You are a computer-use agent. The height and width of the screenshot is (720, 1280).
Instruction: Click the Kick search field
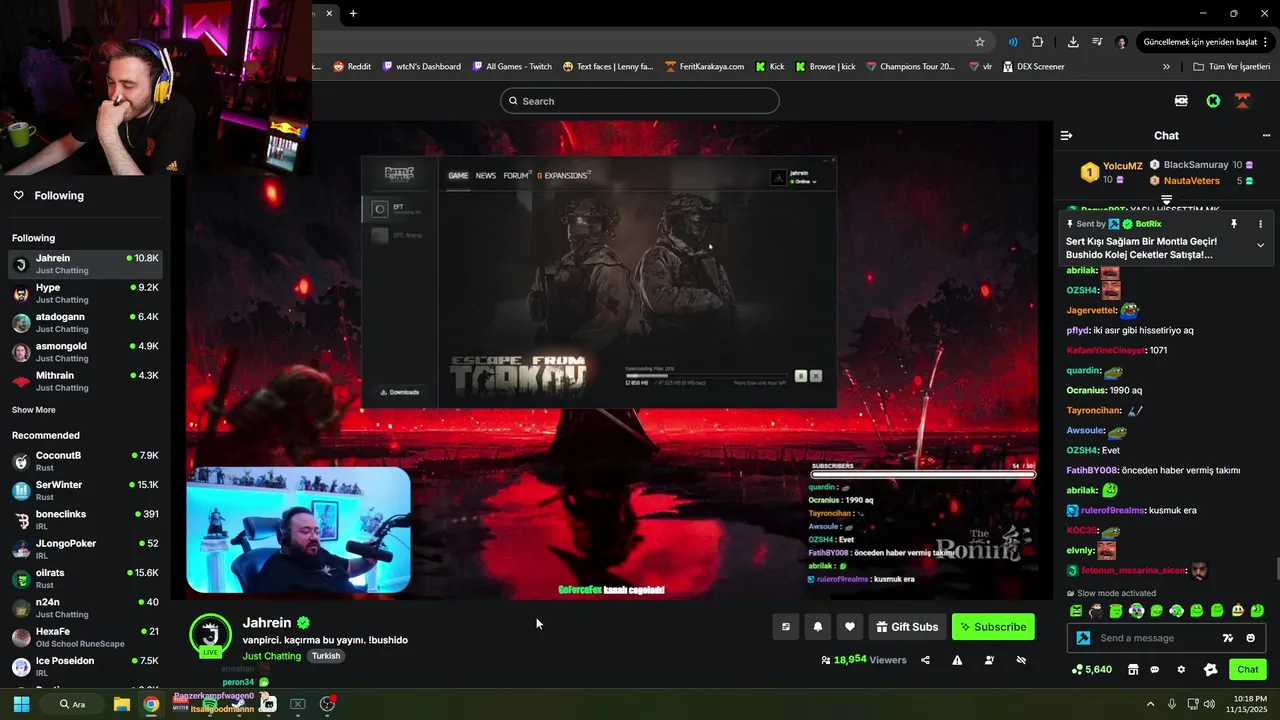coord(640,101)
